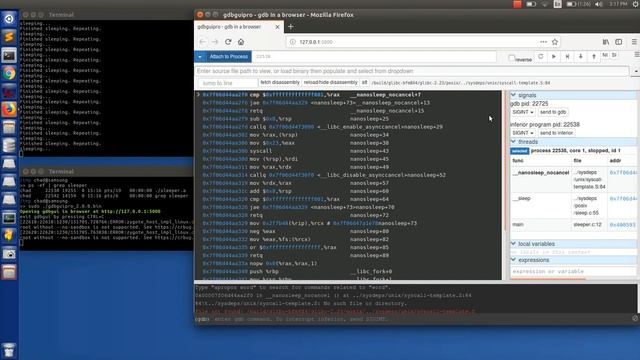
Task: Focus the upper Terminal window title
Action: point(61,15)
